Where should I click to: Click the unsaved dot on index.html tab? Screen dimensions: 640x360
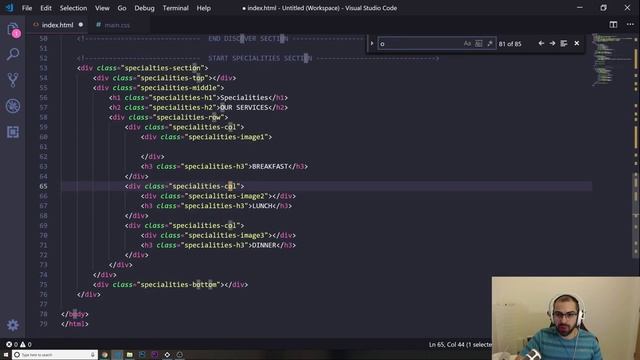[81, 25]
